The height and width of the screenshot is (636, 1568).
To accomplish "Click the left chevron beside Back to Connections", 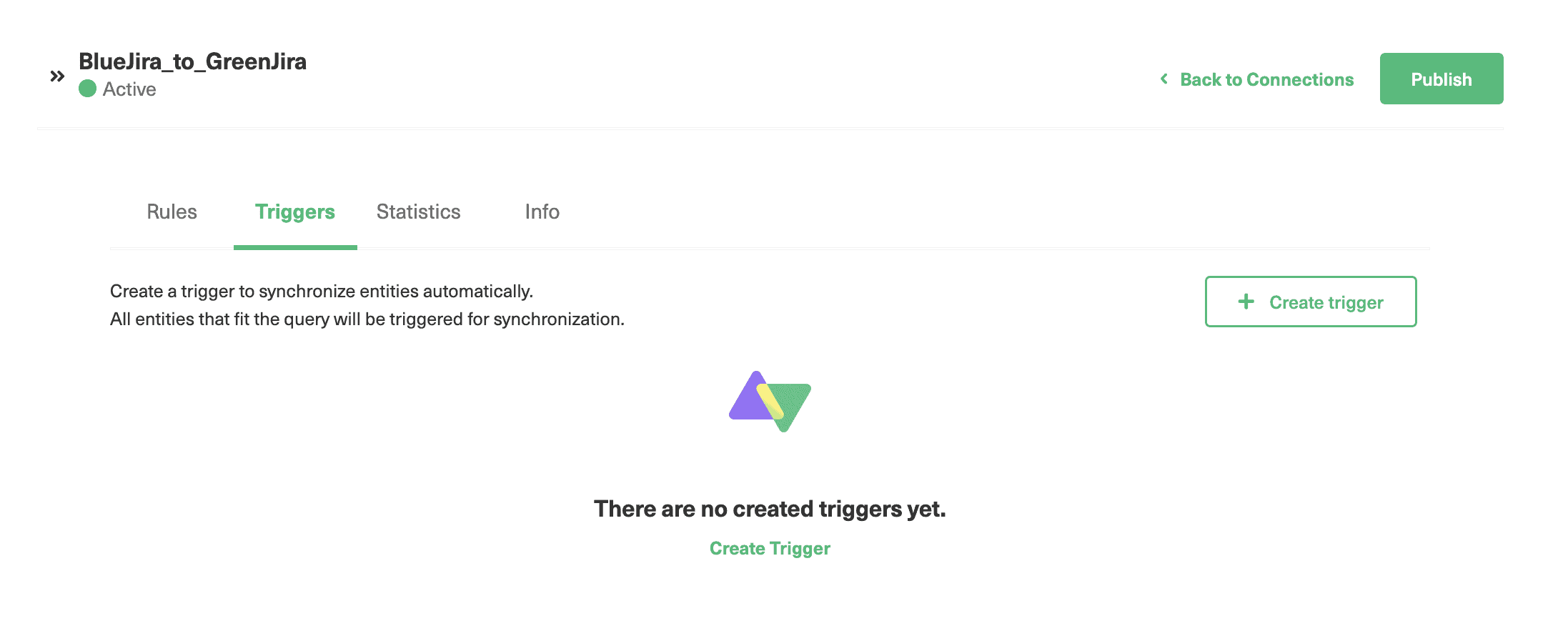I will [x=1165, y=79].
